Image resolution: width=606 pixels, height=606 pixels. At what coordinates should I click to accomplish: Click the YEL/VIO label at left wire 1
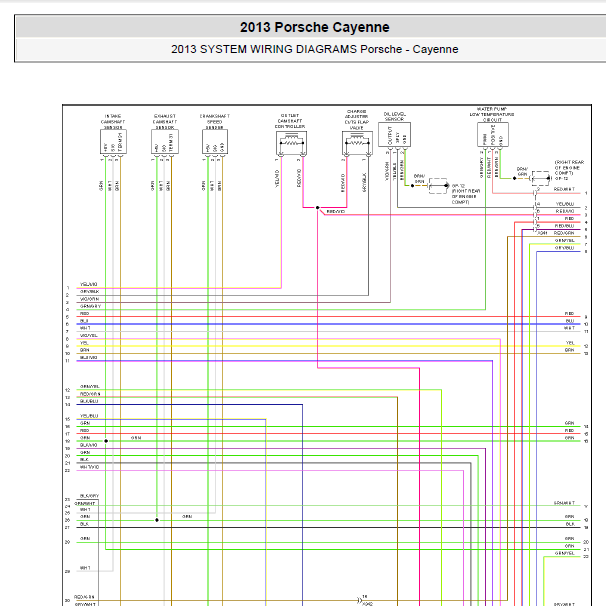point(89,284)
